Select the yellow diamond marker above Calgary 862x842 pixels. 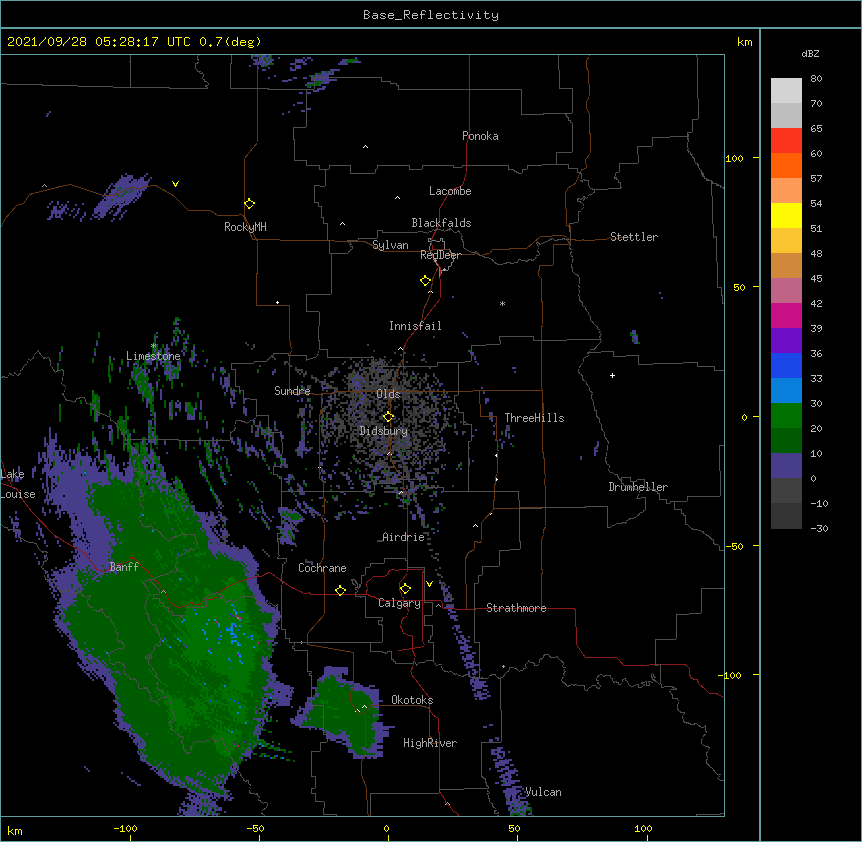[405, 589]
